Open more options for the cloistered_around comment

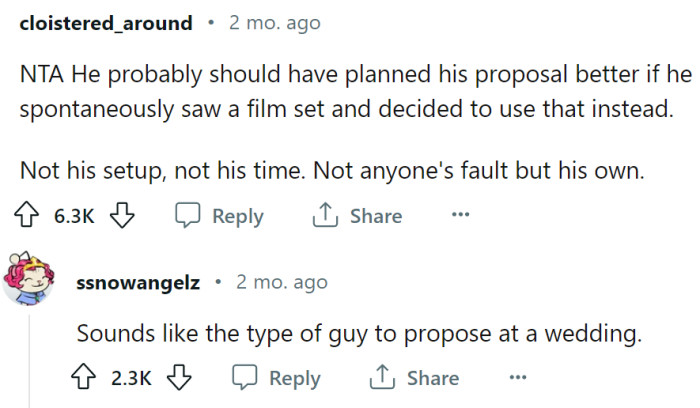[459, 216]
